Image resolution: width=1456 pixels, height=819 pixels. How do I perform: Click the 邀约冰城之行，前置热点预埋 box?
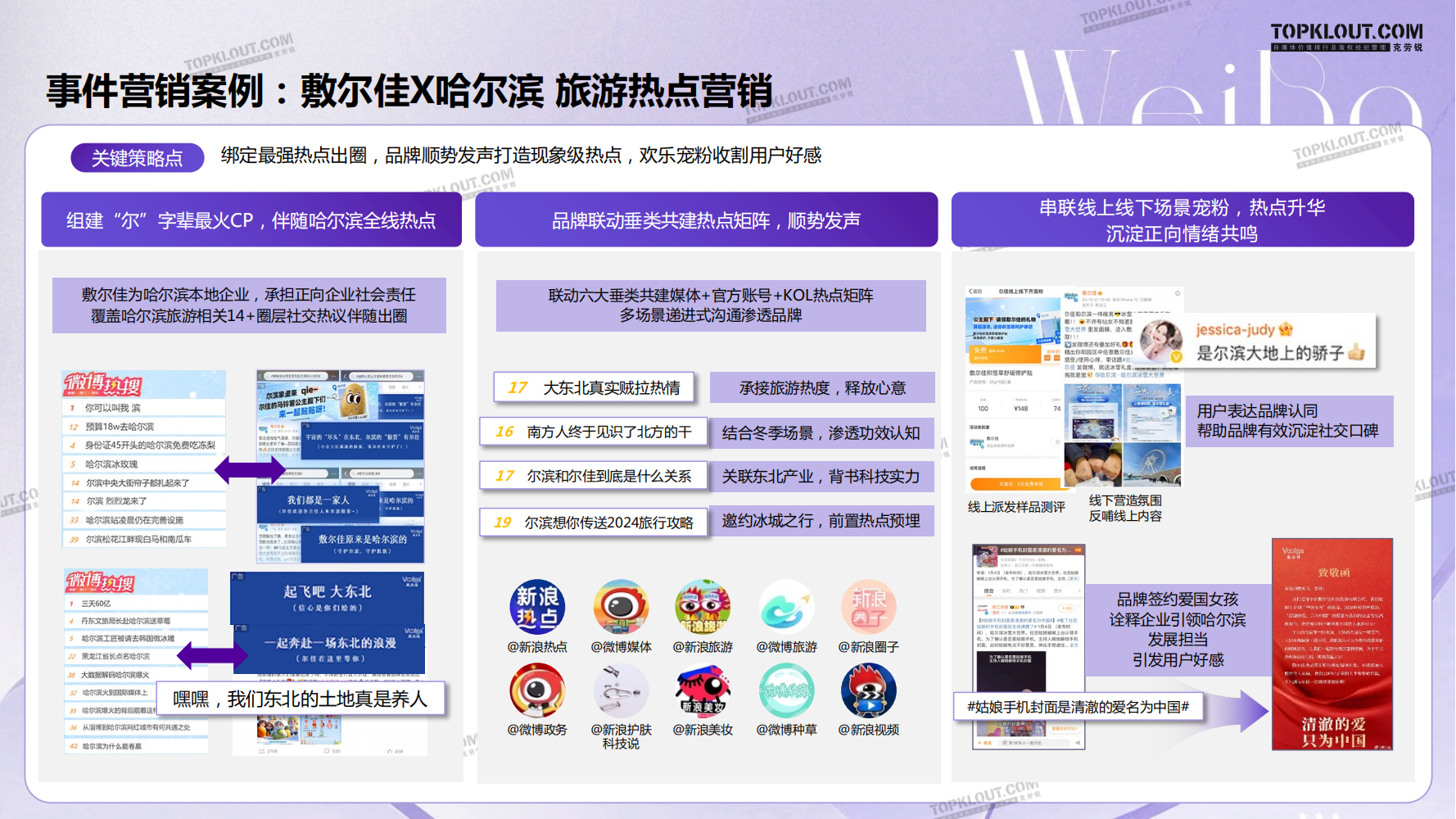pos(822,521)
